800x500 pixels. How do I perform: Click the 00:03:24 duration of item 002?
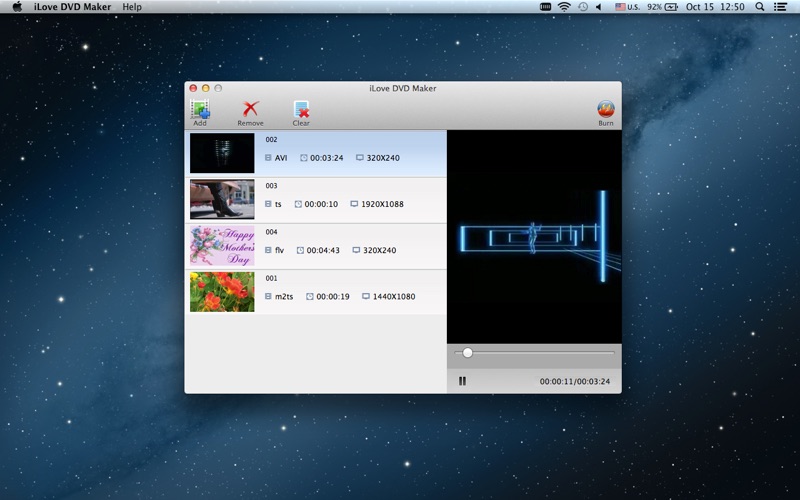tap(327, 158)
